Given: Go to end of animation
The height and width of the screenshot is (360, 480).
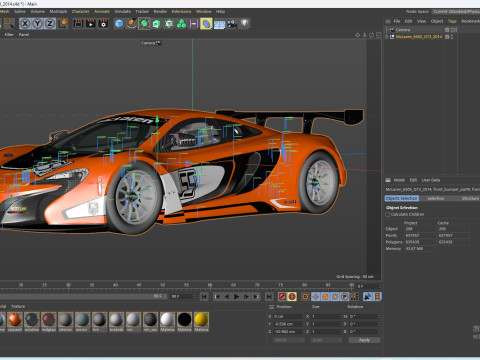Looking at the screenshot, I should [269, 296].
